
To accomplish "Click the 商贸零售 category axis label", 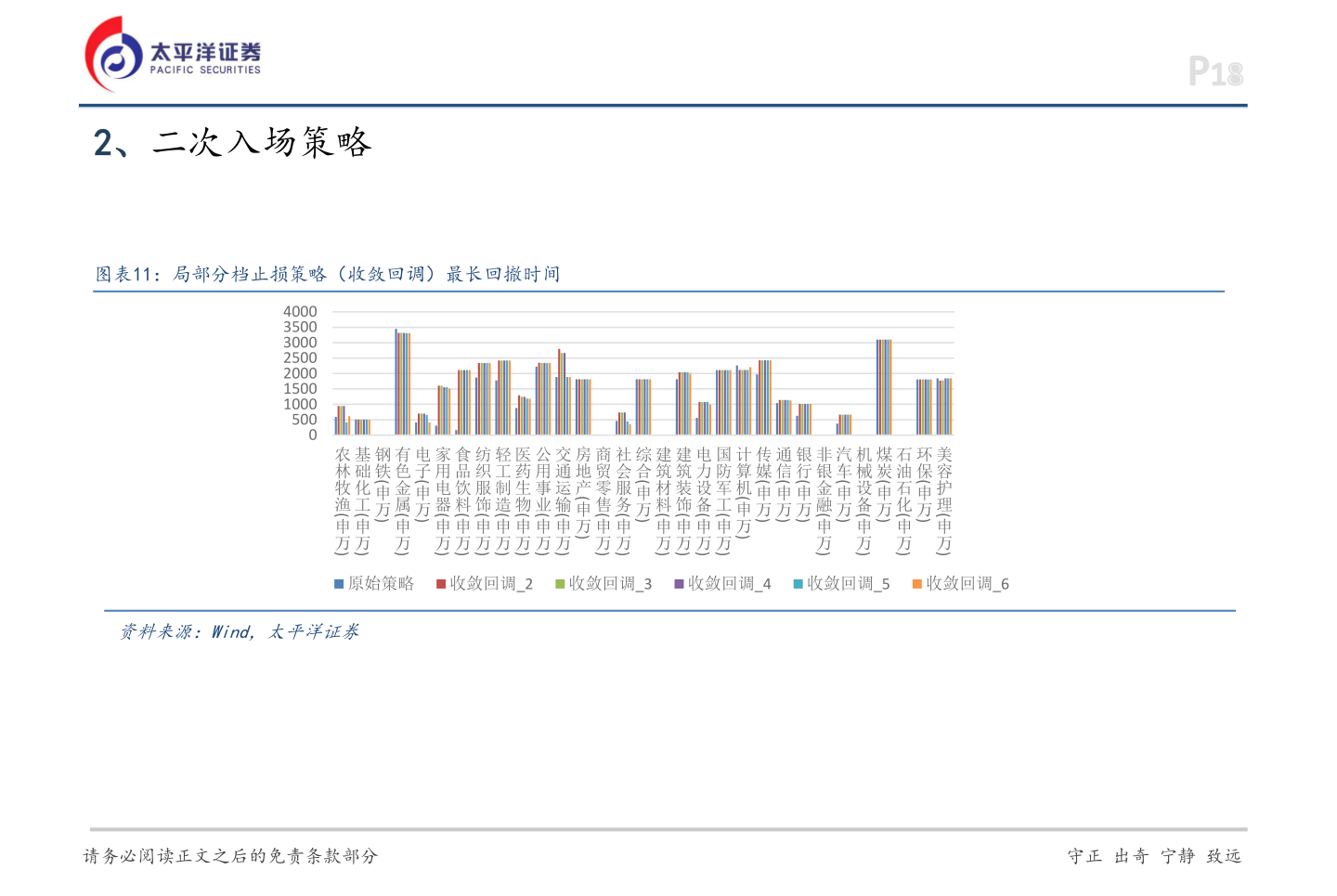I will point(604,500).
